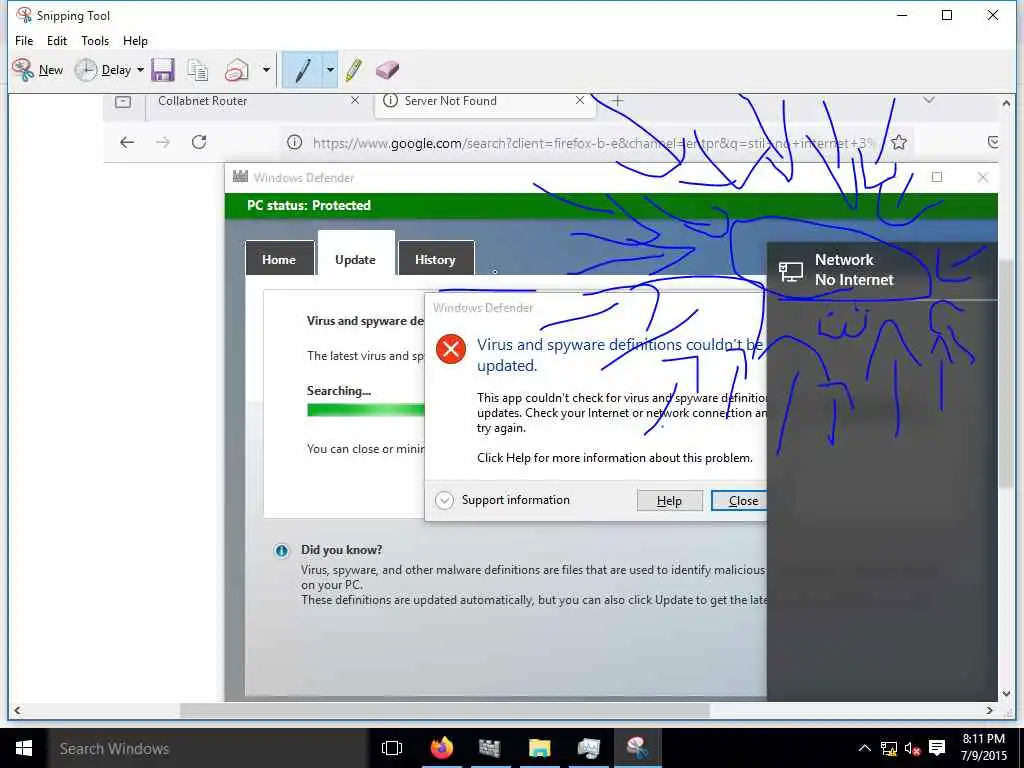1024x768 pixels.
Task: Select the Network No Internet entry
Action: pyautogui.click(x=882, y=270)
